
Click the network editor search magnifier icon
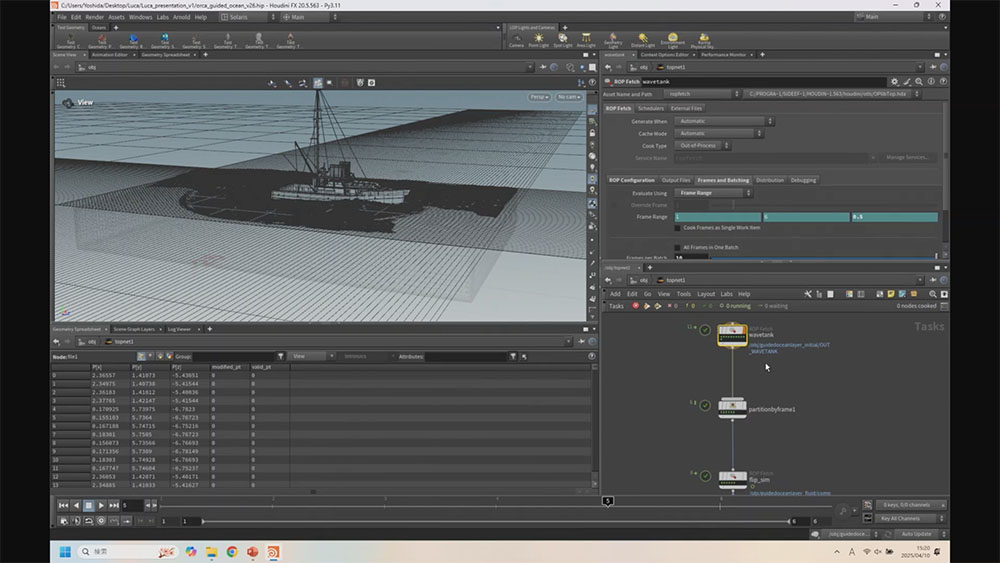point(933,294)
